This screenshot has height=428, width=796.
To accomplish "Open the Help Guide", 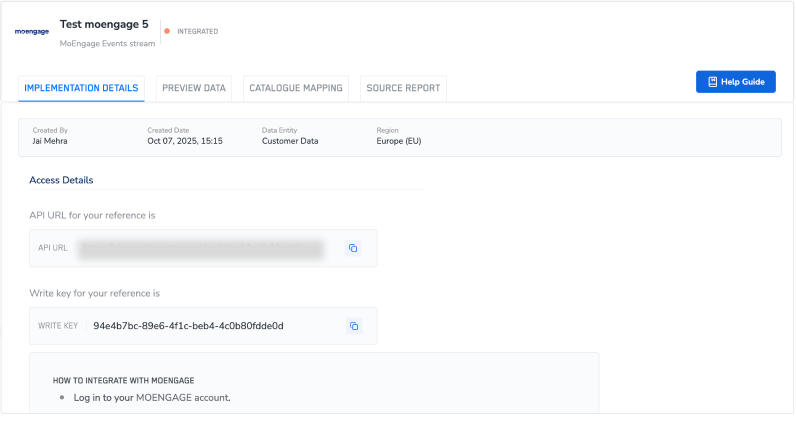I will [x=736, y=82].
